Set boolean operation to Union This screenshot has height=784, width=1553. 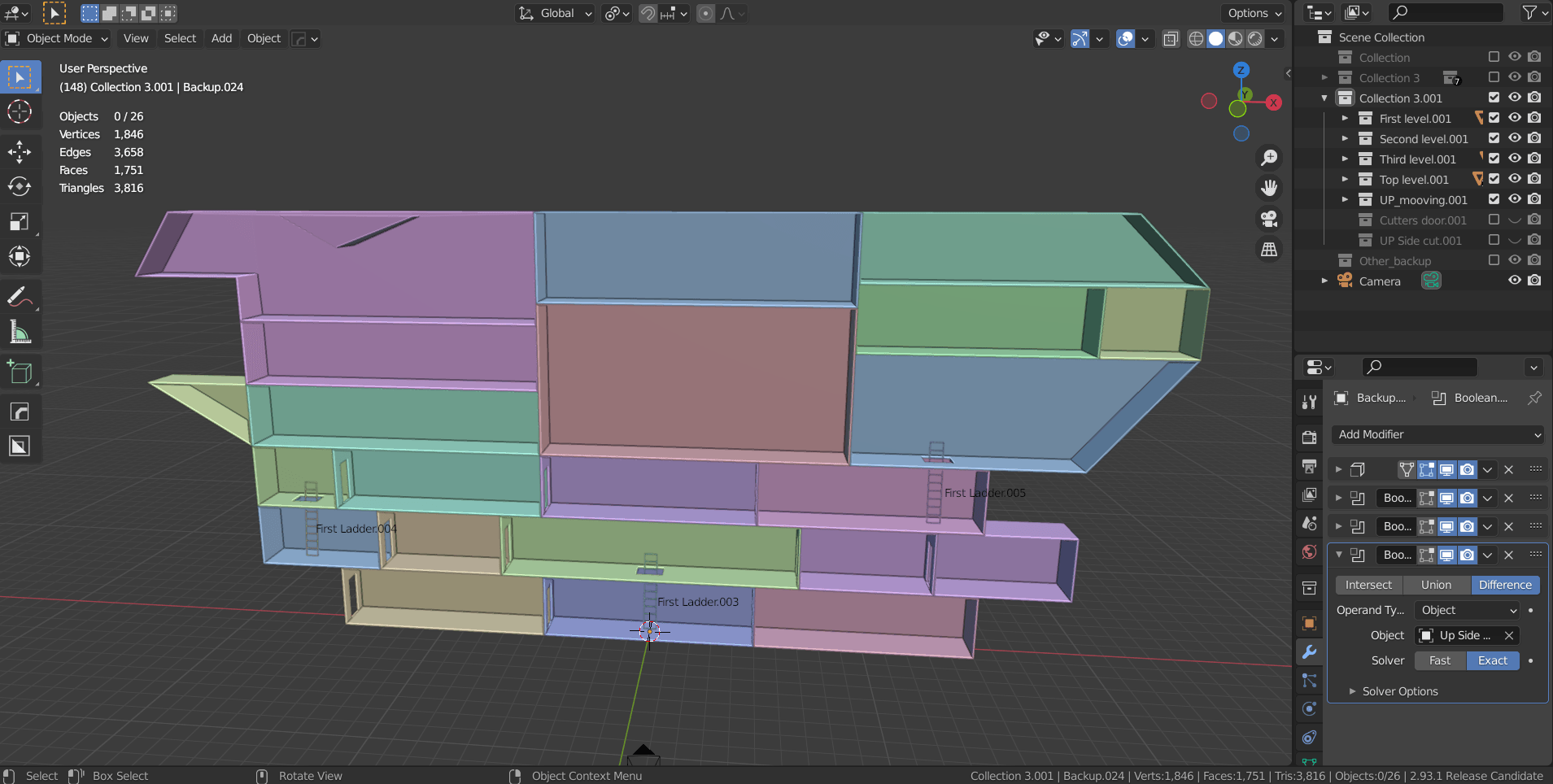[1436, 585]
